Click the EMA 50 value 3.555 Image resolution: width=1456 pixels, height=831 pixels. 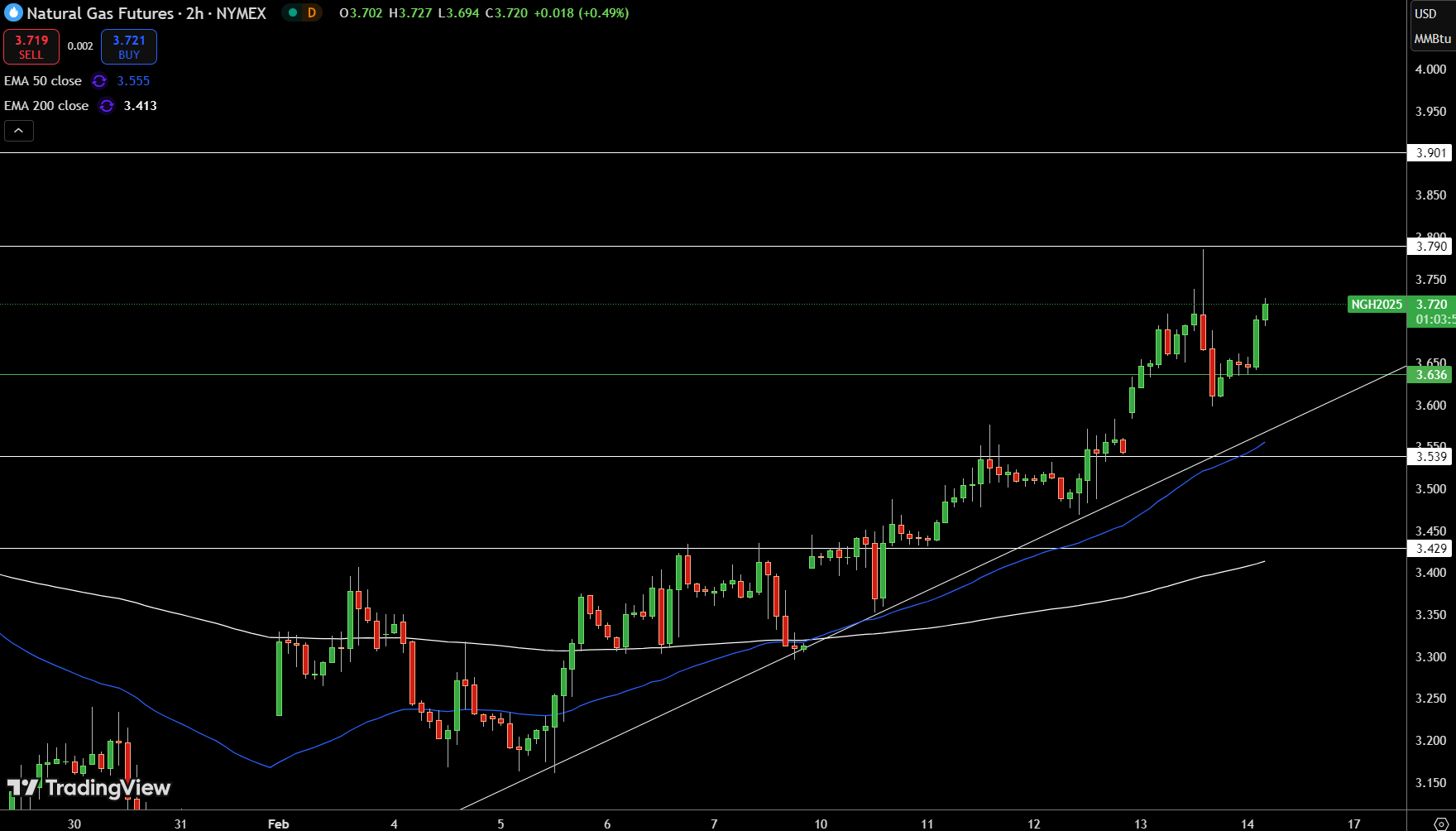click(134, 81)
